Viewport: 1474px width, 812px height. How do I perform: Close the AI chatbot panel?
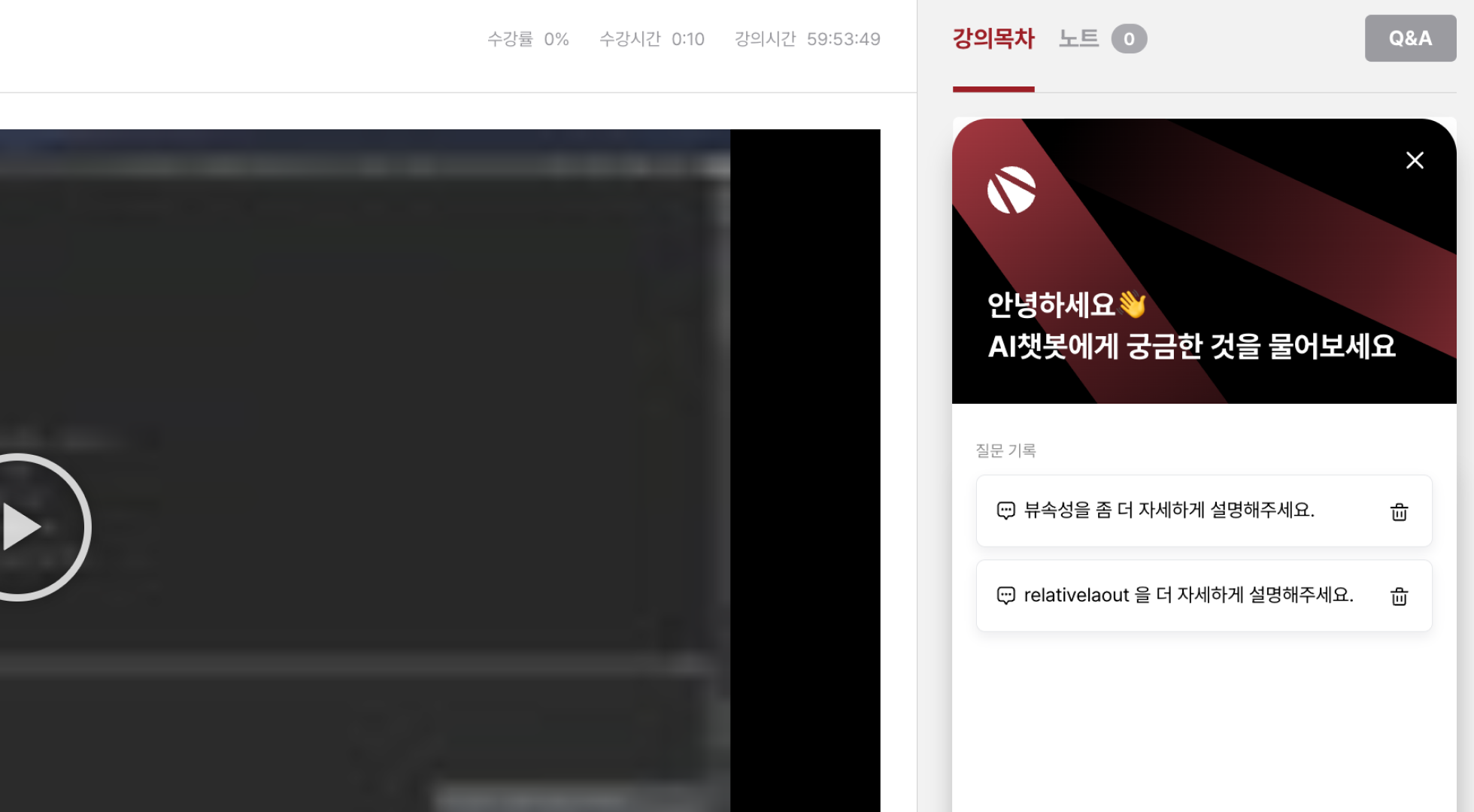click(1415, 160)
